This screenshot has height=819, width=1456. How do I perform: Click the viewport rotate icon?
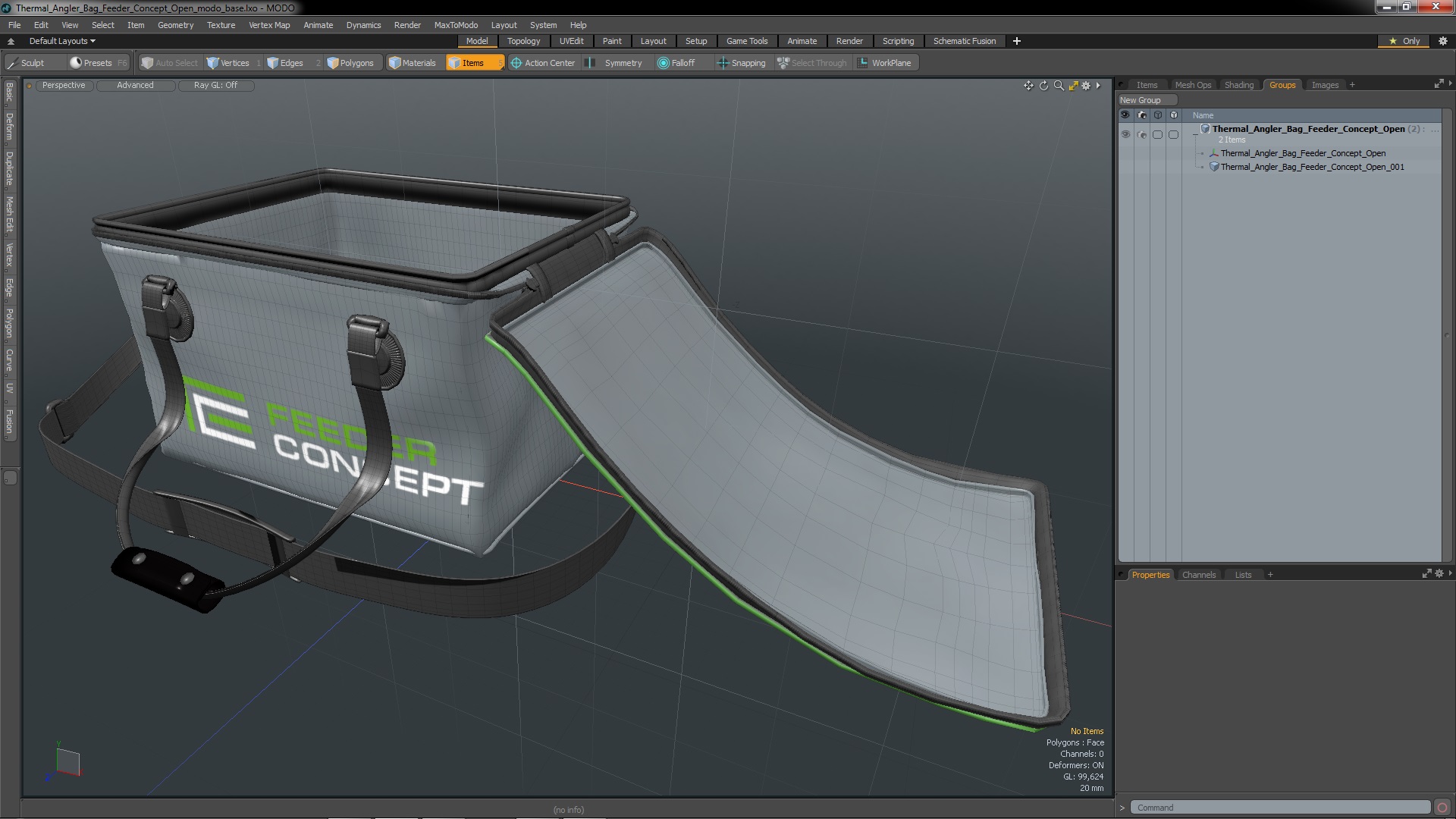click(1043, 86)
